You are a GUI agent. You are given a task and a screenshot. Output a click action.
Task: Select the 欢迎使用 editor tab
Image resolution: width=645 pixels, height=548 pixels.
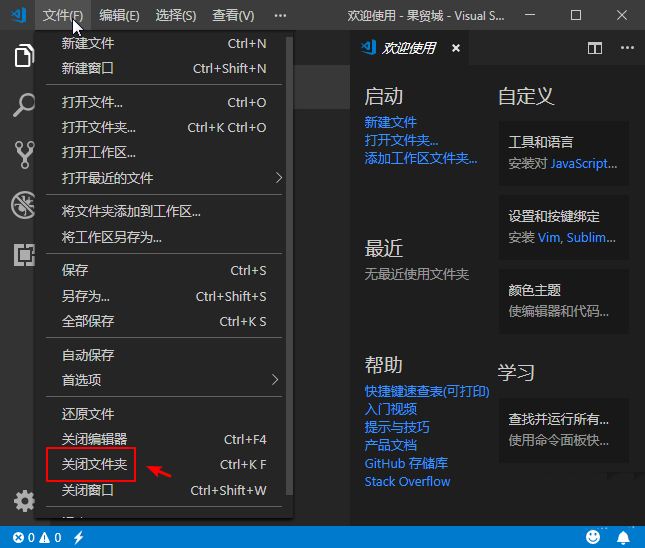[409, 48]
